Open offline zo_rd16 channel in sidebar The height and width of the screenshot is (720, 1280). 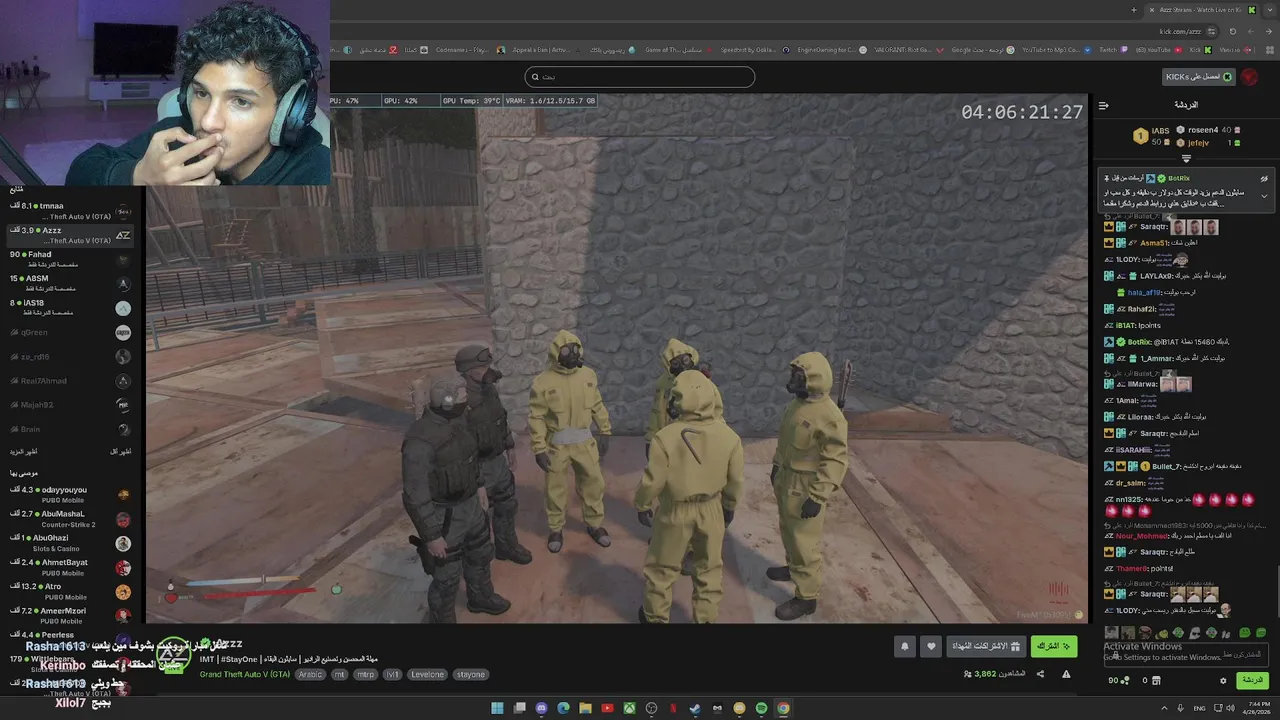pyautogui.click(x=70, y=356)
